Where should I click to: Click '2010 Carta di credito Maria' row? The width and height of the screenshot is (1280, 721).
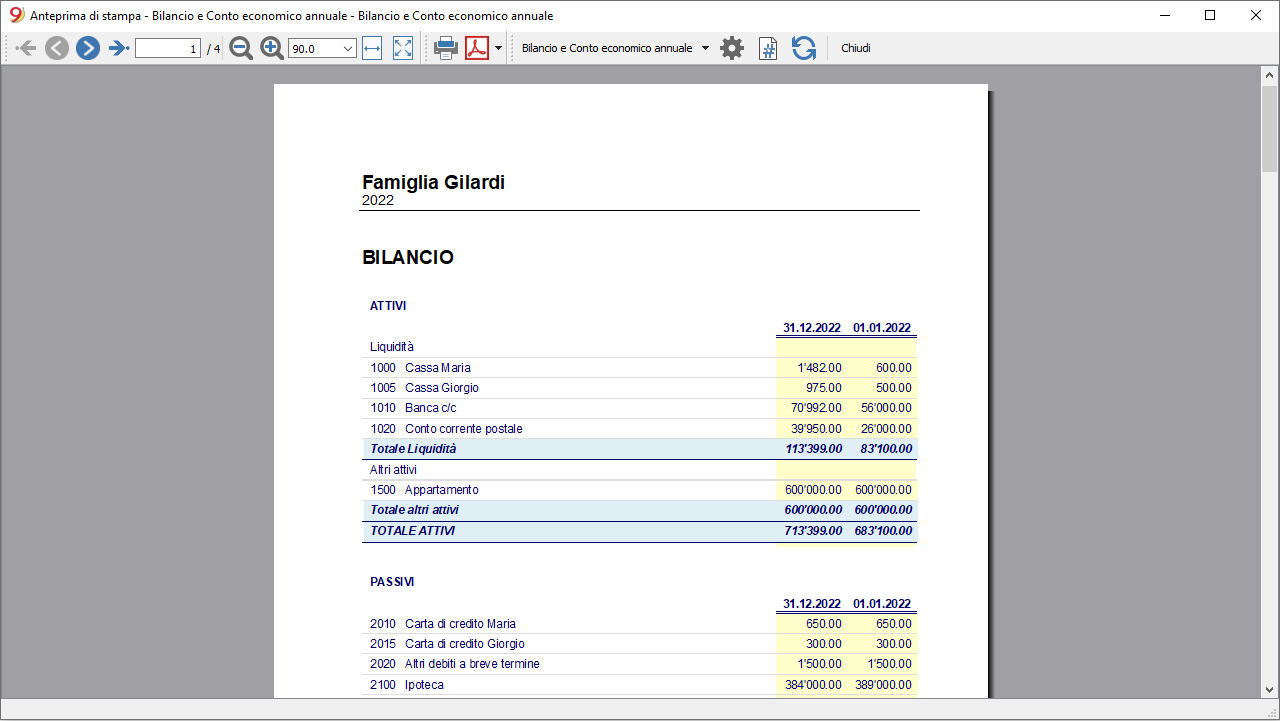pyautogui.click(x=639, y=624)
